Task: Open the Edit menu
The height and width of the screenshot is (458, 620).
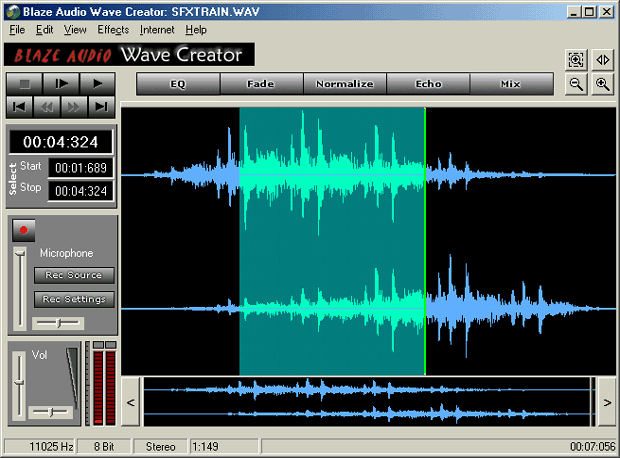Action: click(44, 30)
